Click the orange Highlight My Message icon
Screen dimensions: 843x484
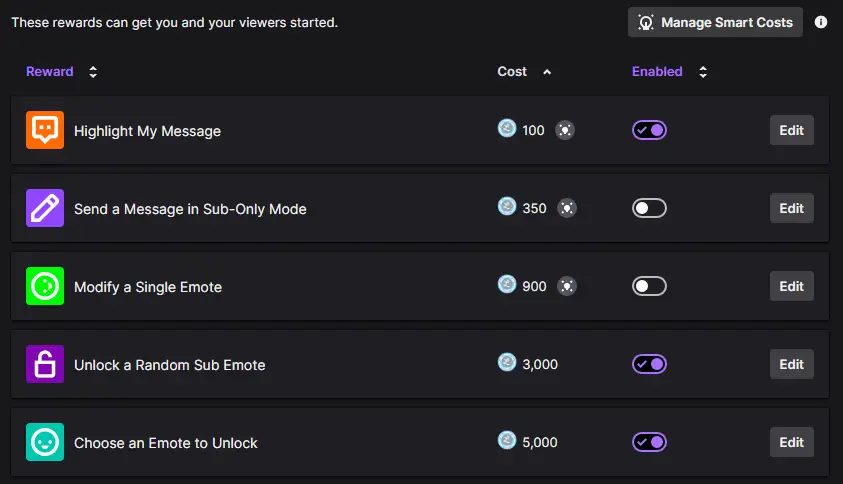click(x=45, y=130)
